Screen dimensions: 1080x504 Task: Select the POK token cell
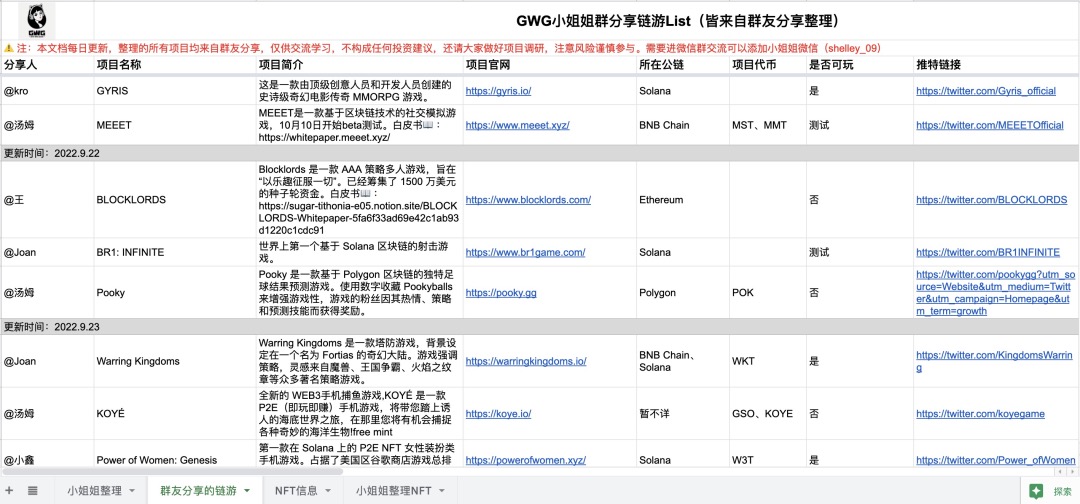click(767, 293)
